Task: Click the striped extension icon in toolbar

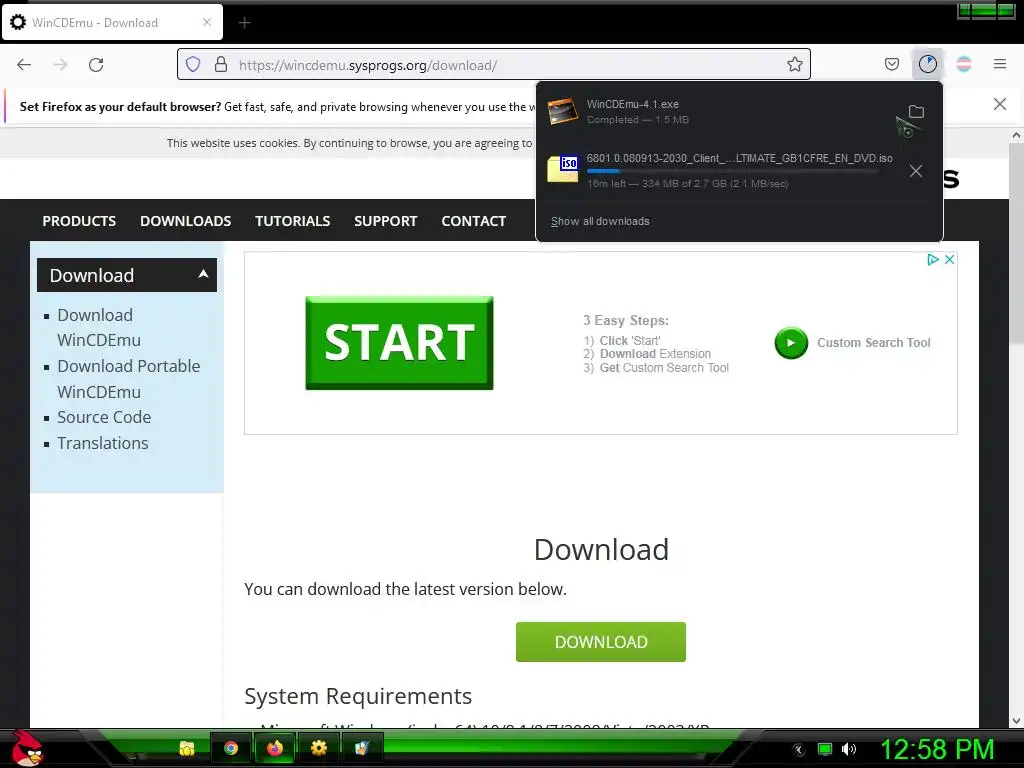Action: tap(964, 64)
